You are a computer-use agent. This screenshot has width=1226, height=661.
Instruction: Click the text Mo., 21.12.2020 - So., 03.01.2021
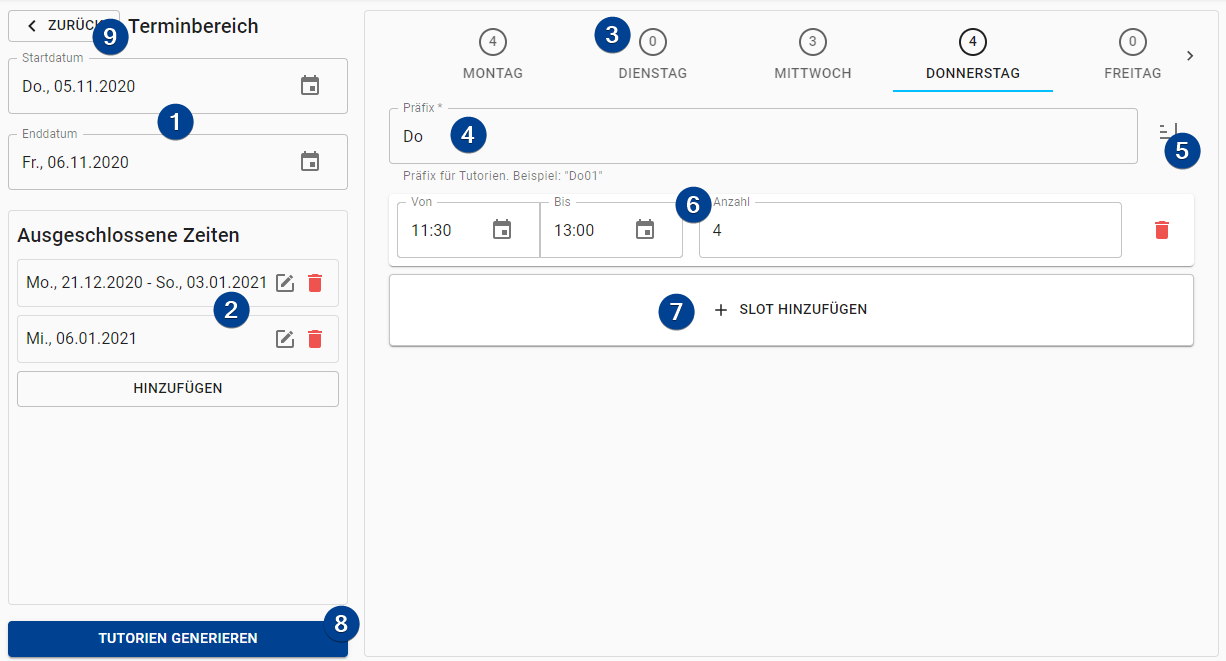coord(147,283)
